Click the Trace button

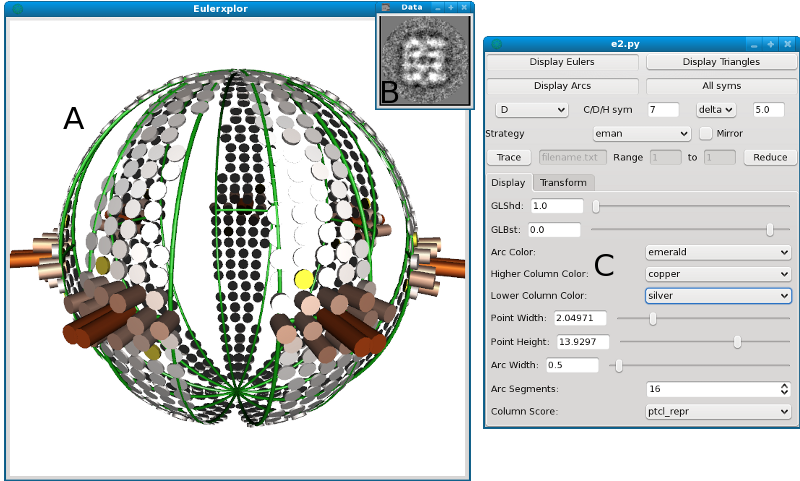tap(509, 157)
